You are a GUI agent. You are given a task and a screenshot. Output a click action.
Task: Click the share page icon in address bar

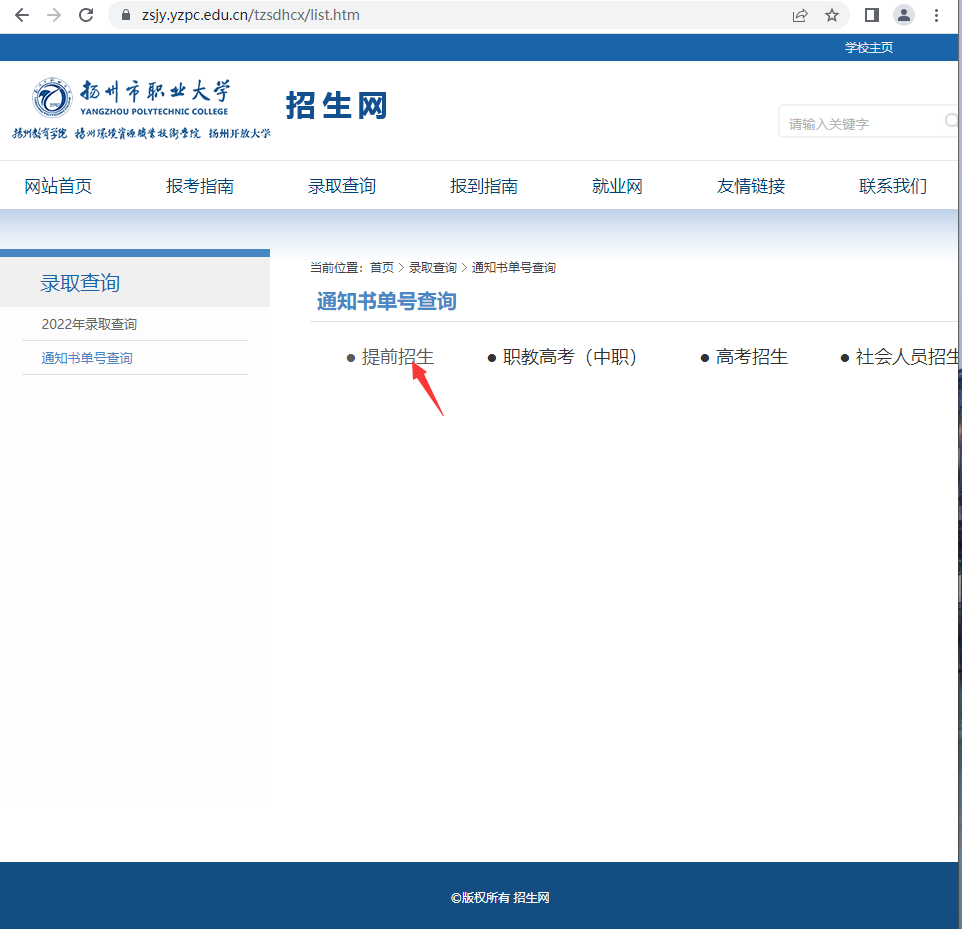(800, 15)
